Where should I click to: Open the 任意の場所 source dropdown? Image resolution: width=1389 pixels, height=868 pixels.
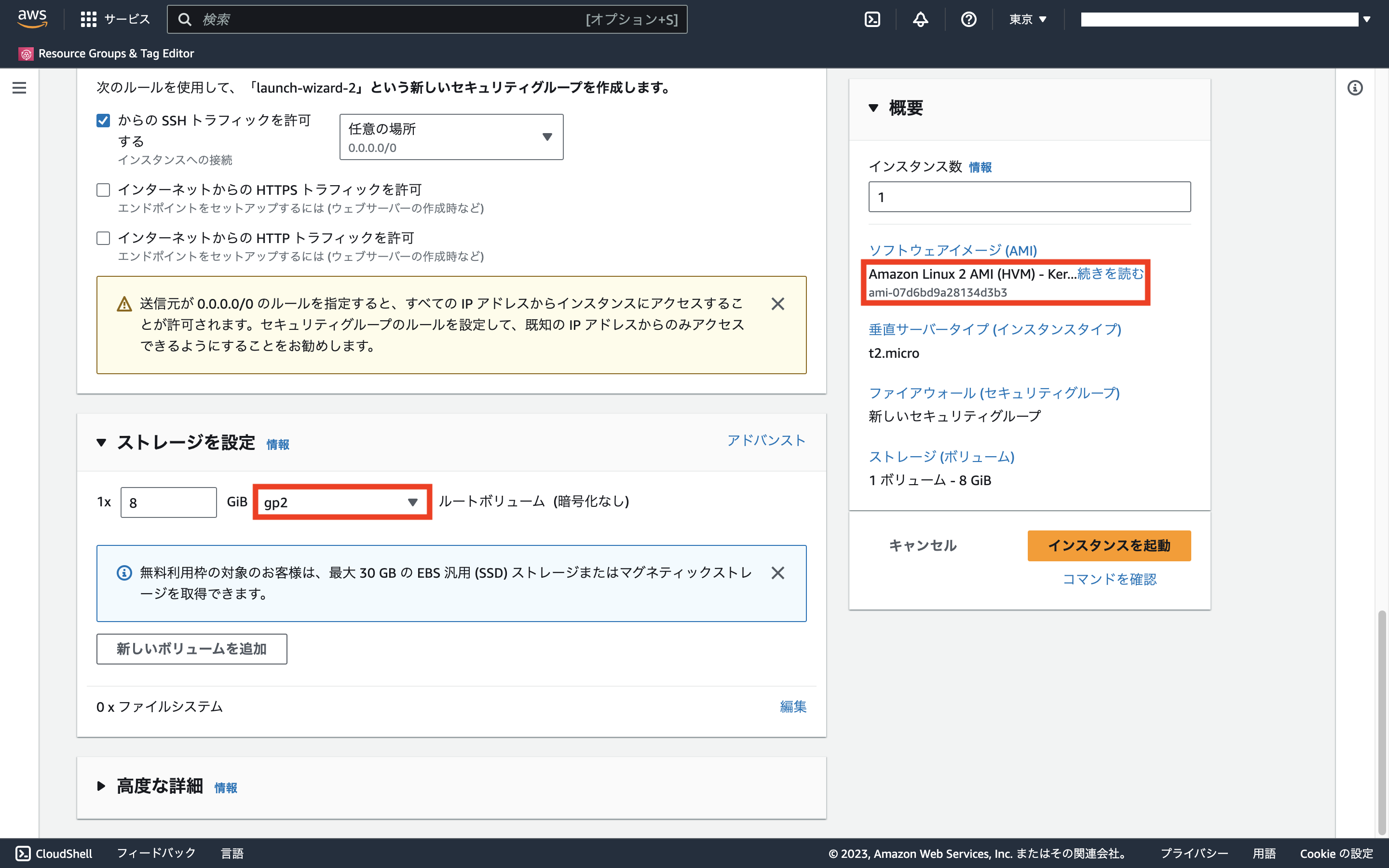[x=451, y=136]
